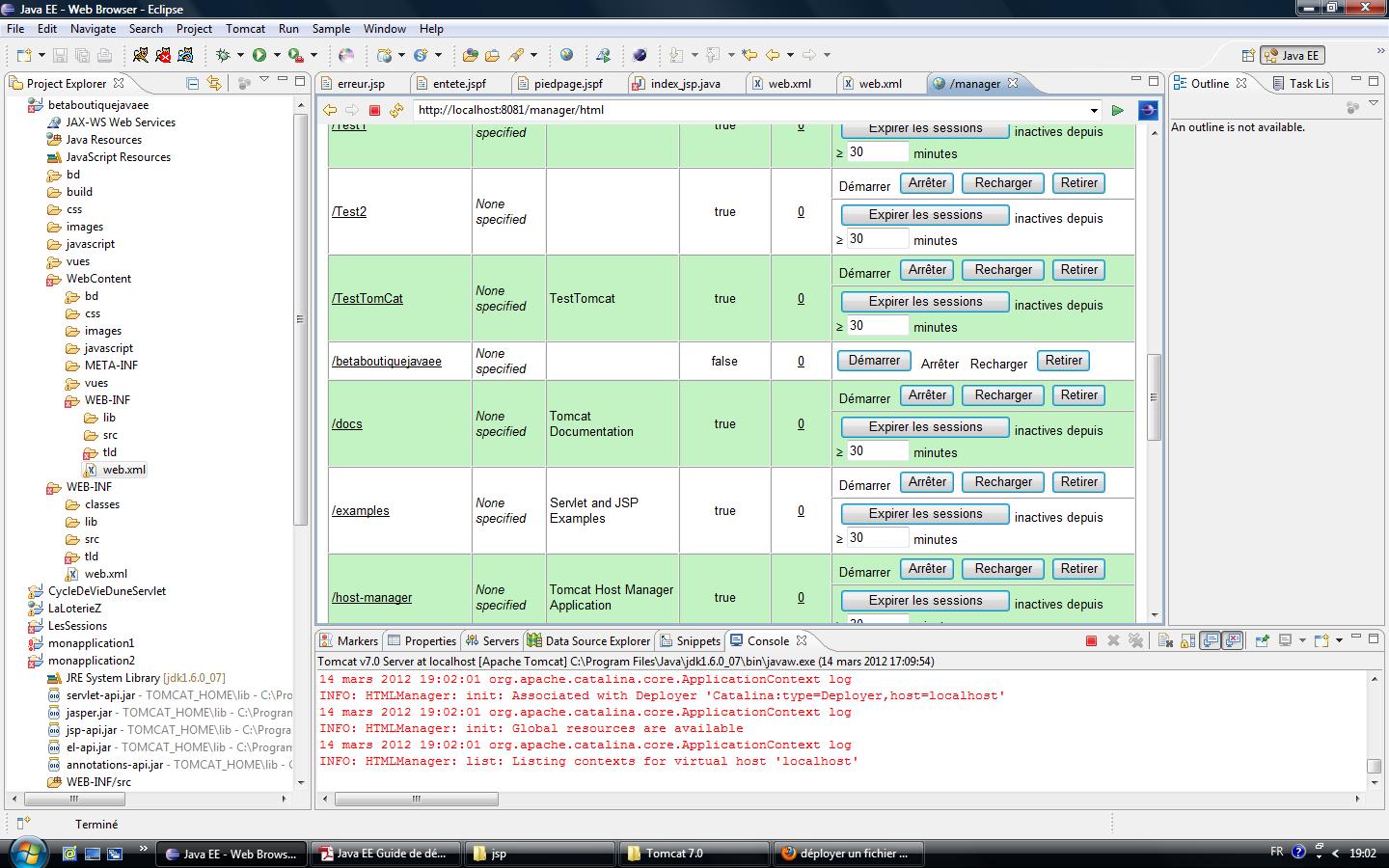Toggle Show Console When Standard Error Changes
Viewport: 1389px width, 868px height.
(x=1234, y=640)
